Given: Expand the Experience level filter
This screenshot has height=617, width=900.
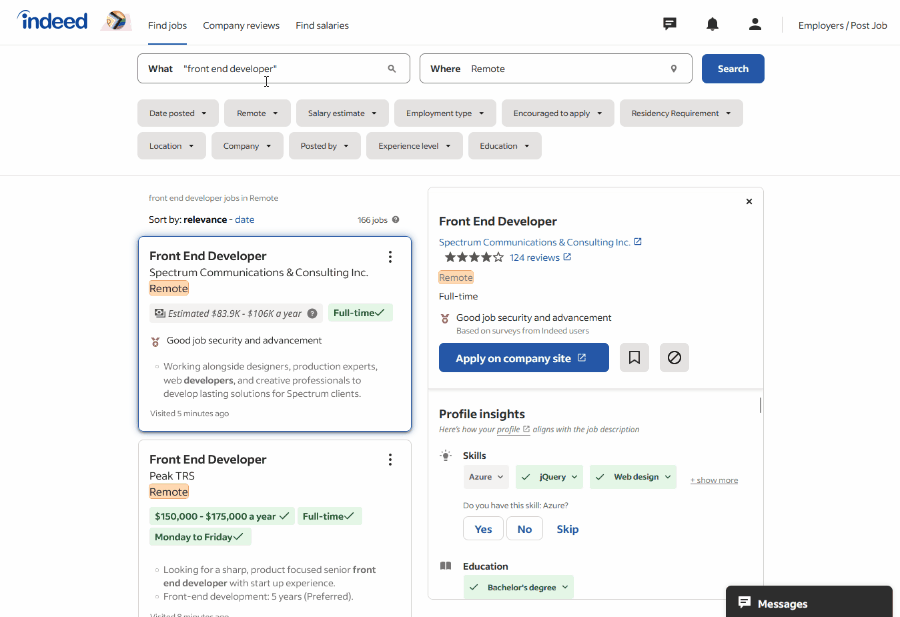Looking at the screenshot, I should [414, 146].
